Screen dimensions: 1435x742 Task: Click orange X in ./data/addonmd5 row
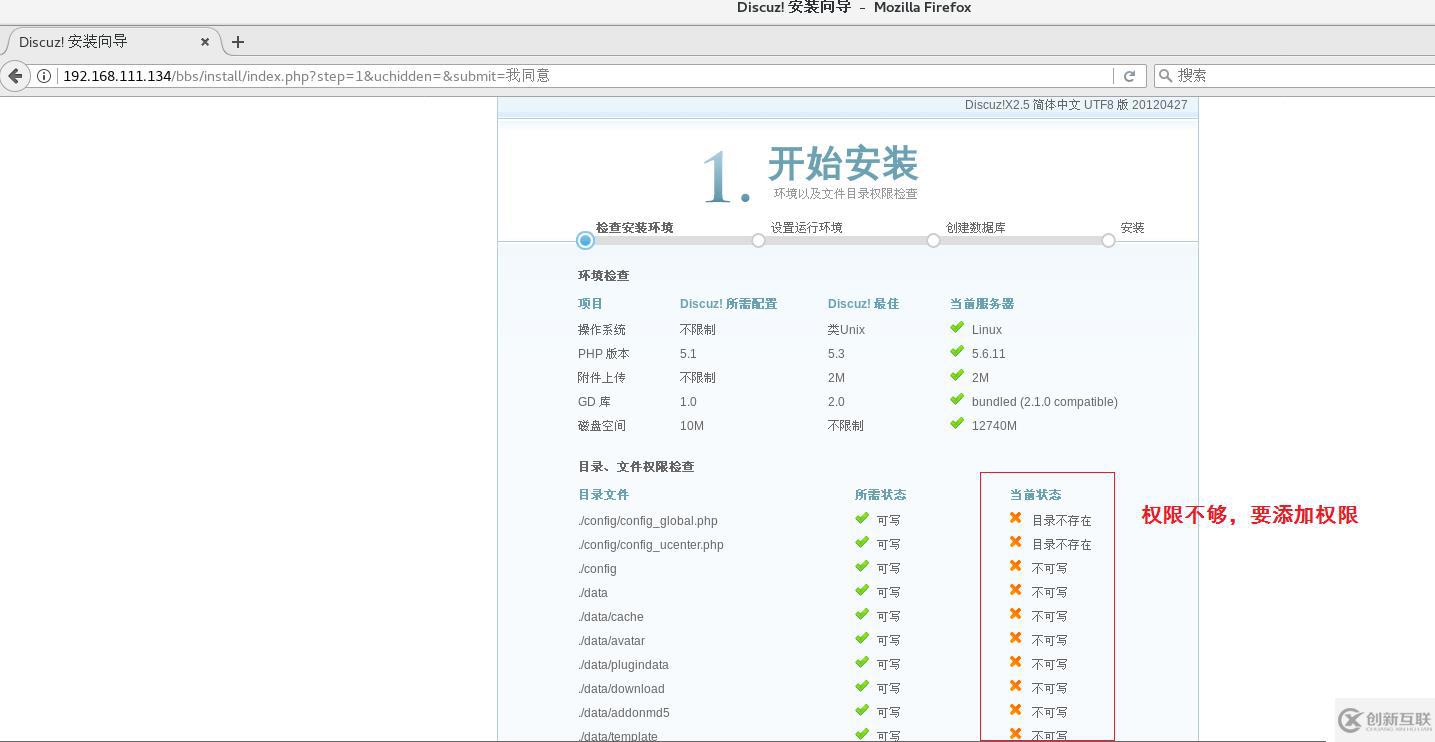pos(1015,710)
